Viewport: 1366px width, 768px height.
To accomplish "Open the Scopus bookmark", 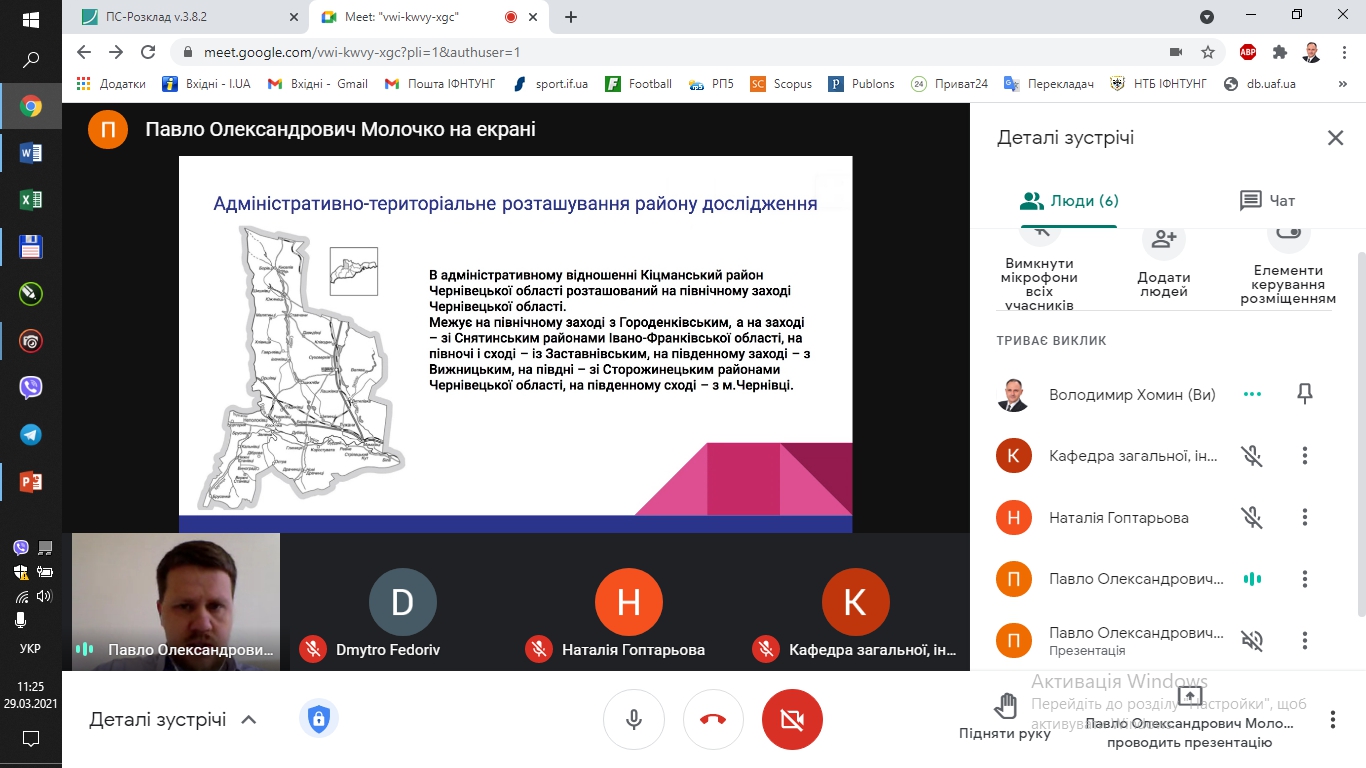I will tap(781, 84).
